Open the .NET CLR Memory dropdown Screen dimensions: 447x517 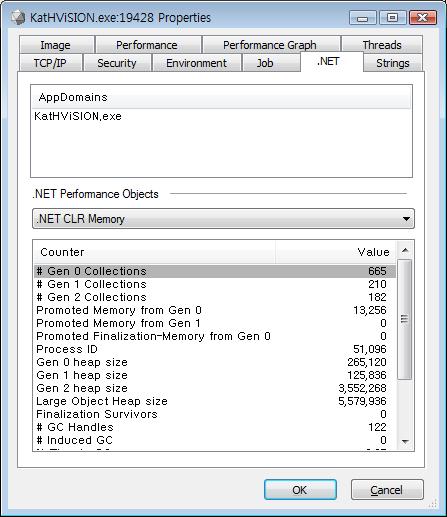coord(223,219)
